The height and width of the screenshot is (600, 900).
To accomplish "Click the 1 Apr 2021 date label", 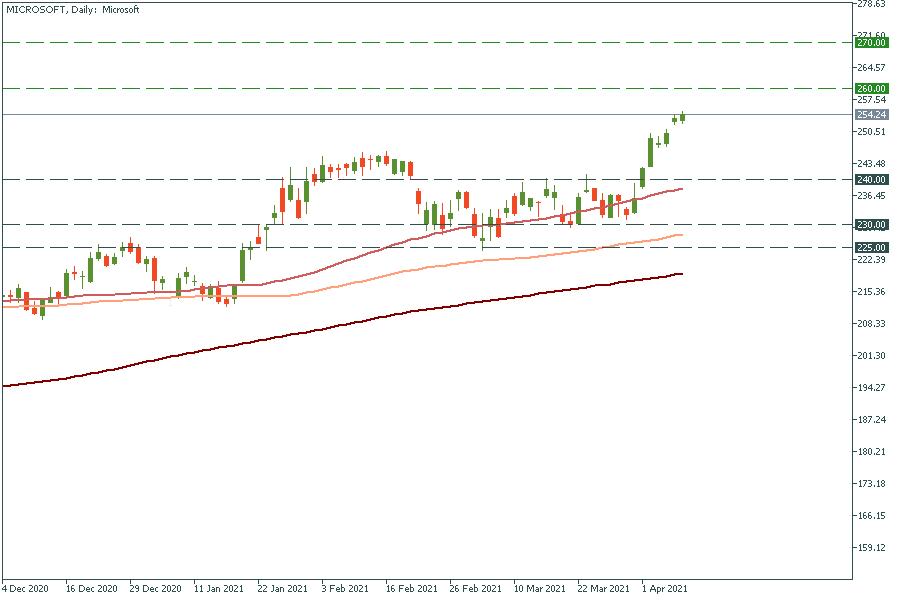I will pyautogui.click(x=663, y=589).
